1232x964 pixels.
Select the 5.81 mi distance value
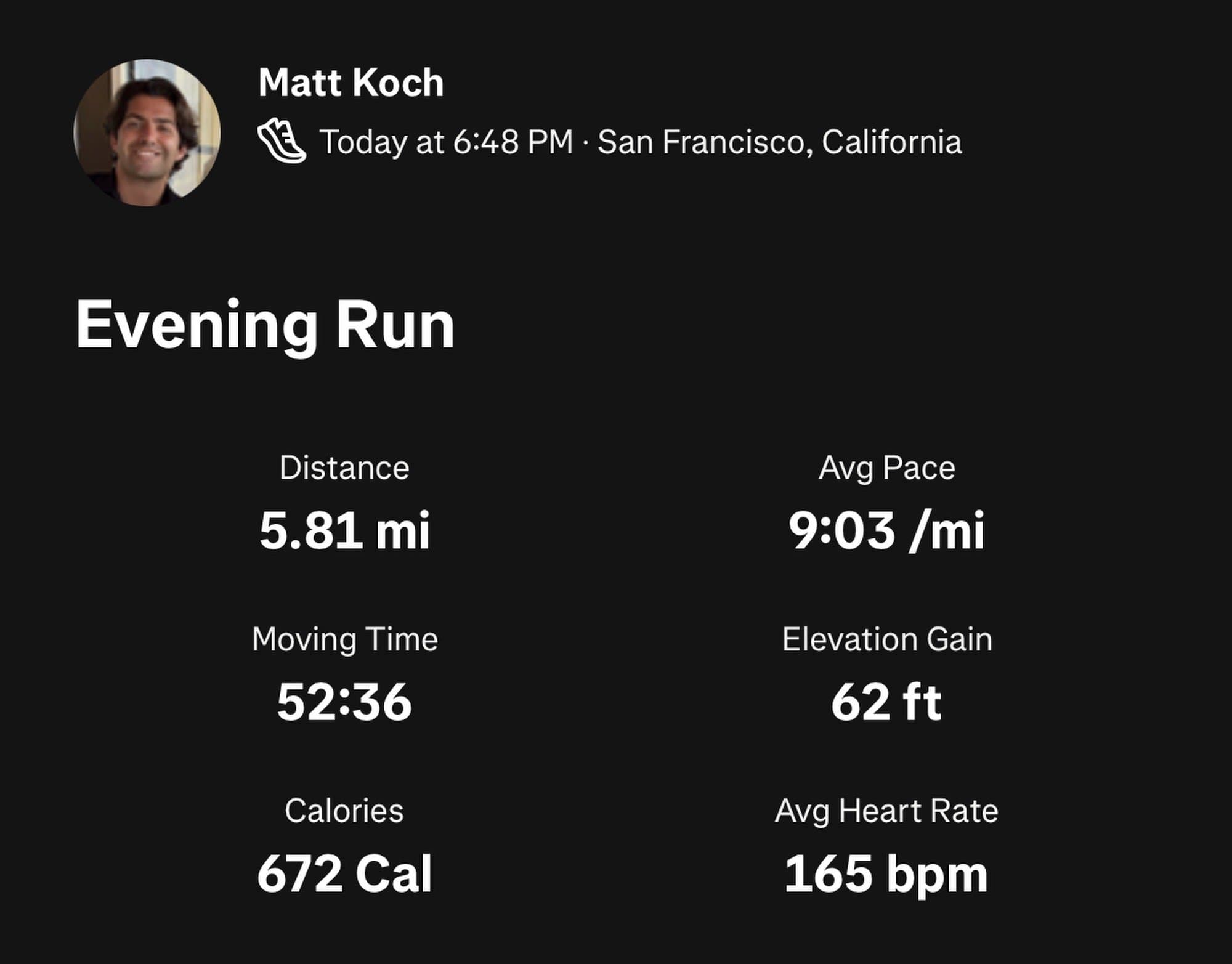(x=344, y=530)
